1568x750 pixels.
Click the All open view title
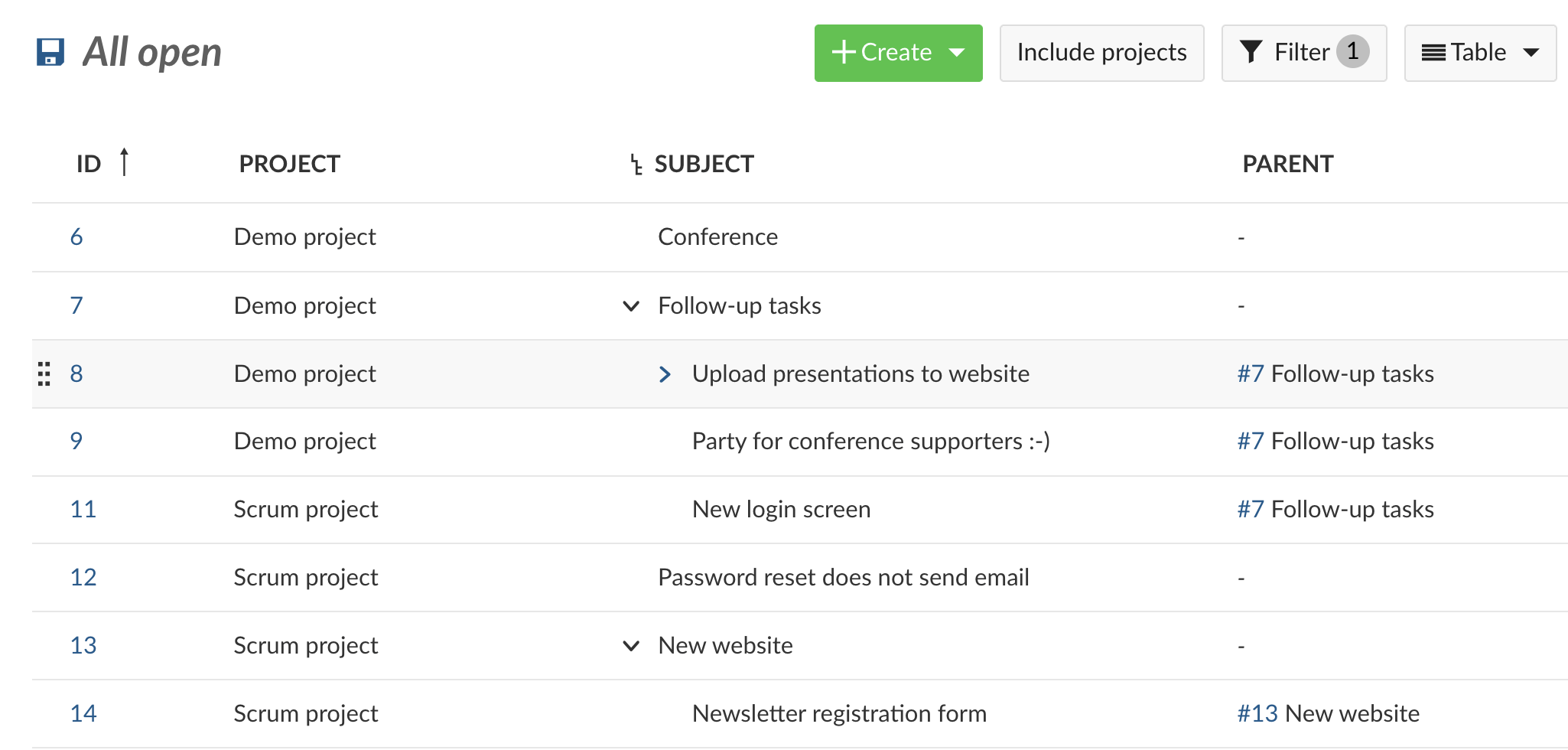click(x=152, y=52)
